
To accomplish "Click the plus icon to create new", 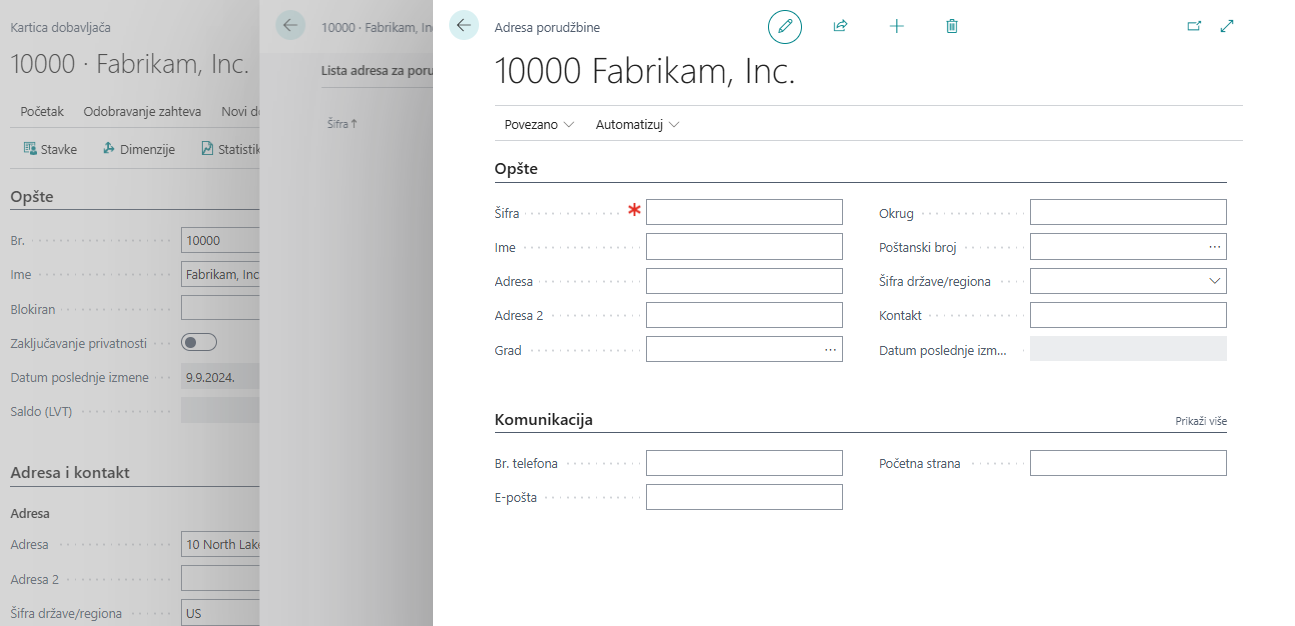I will coord(896,27).
